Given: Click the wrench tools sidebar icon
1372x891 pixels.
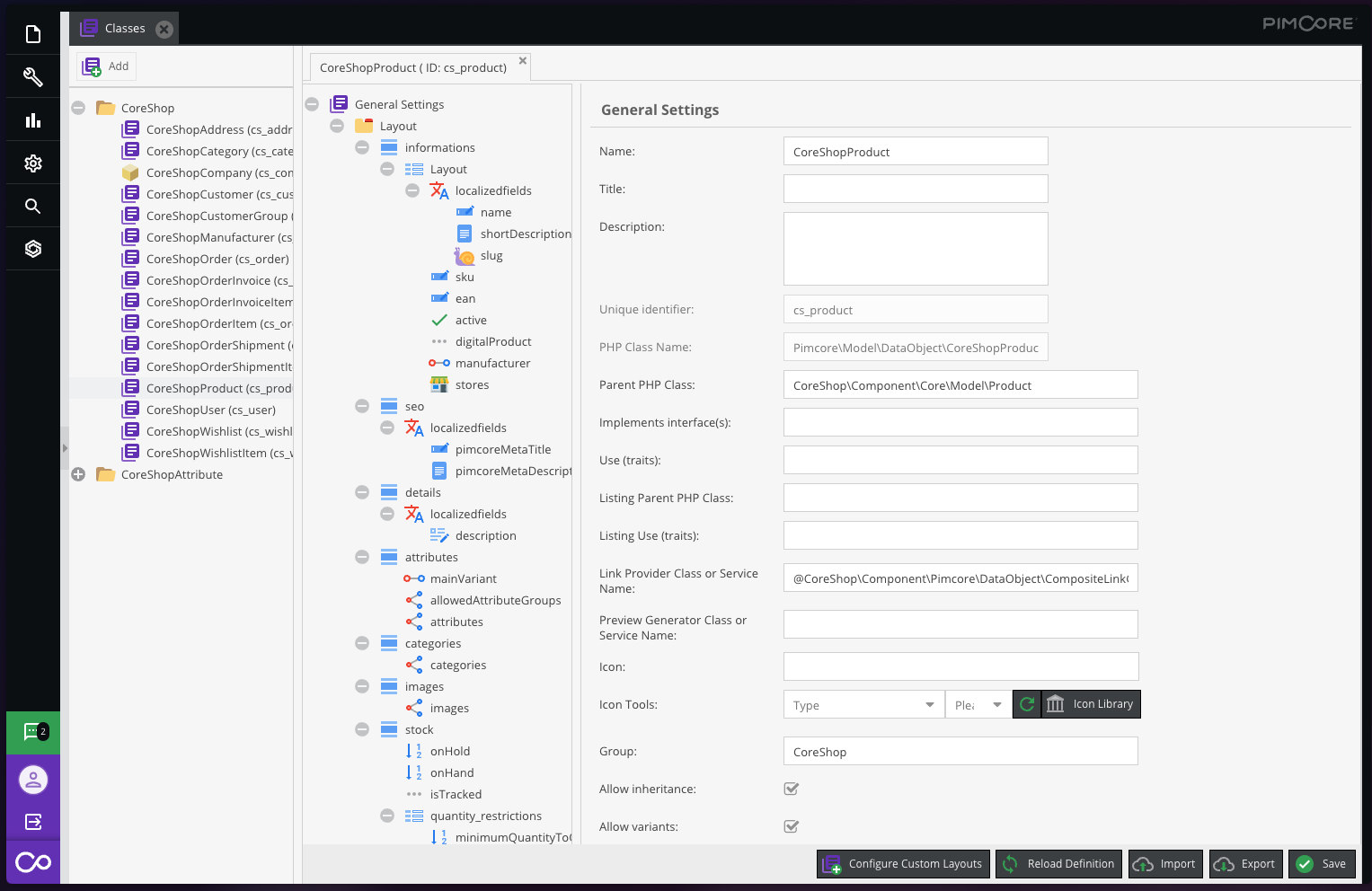Looking at the screenshot, I should tap(33, 77).
